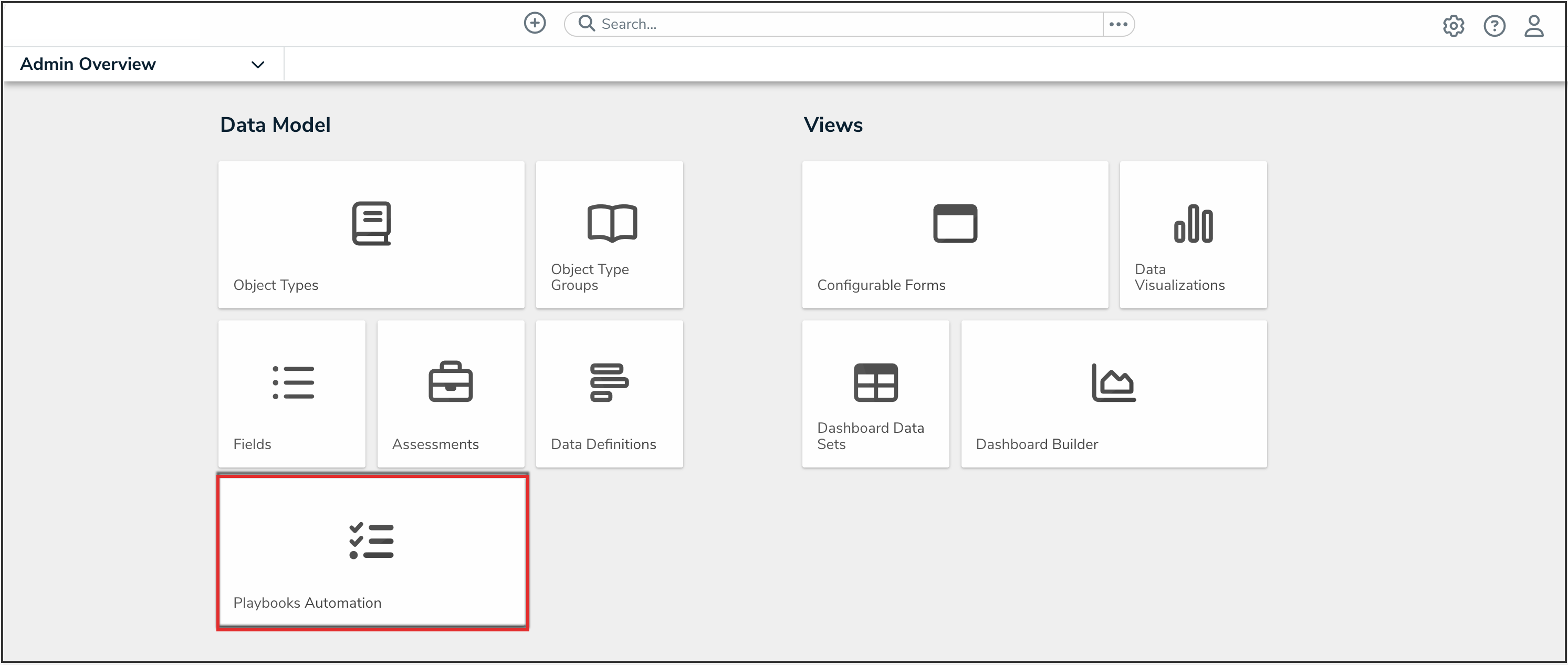
Task: Open the settings gear icon
Action: pyautogui.click(x=1453, y=26)
